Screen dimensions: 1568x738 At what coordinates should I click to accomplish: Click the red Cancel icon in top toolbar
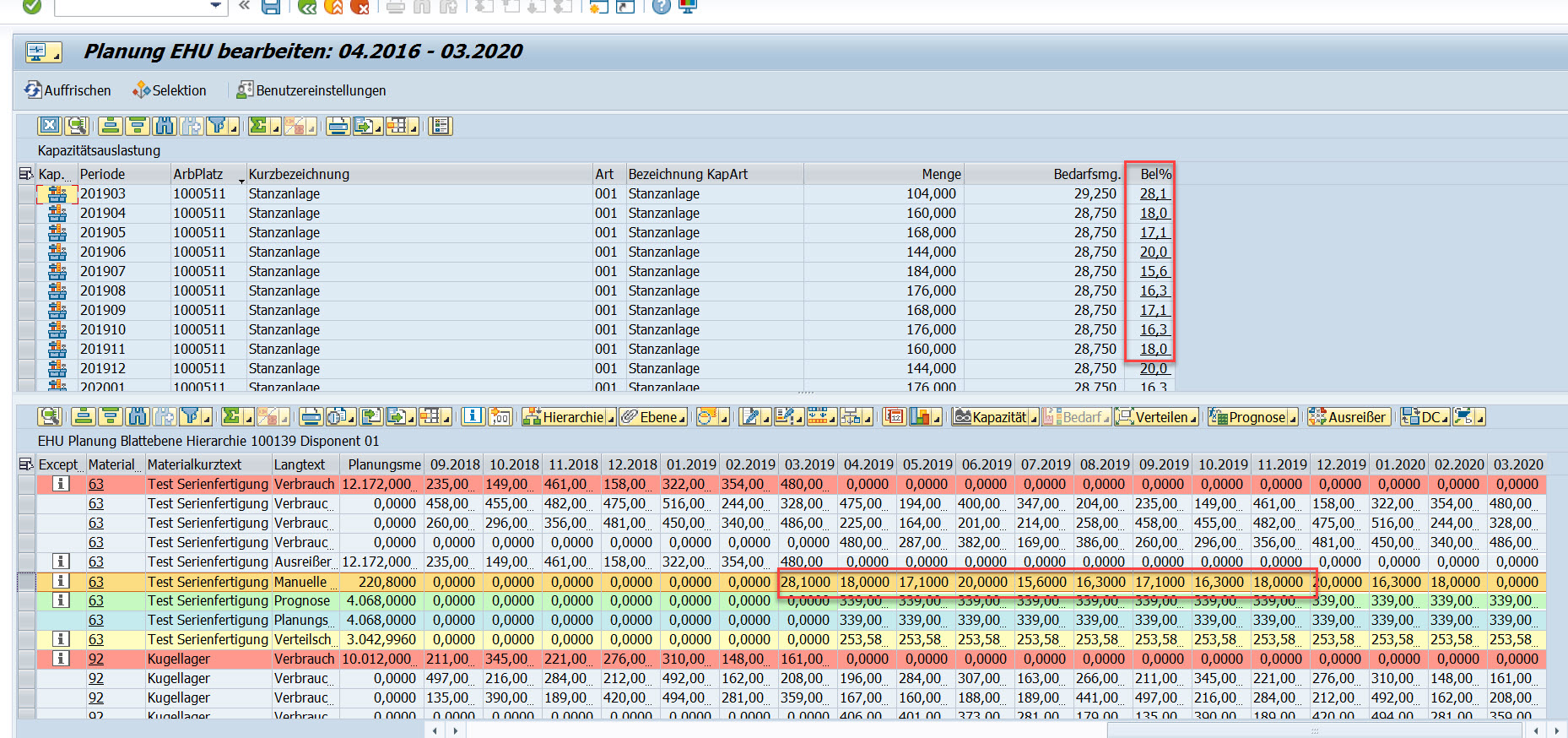point(360,7)
